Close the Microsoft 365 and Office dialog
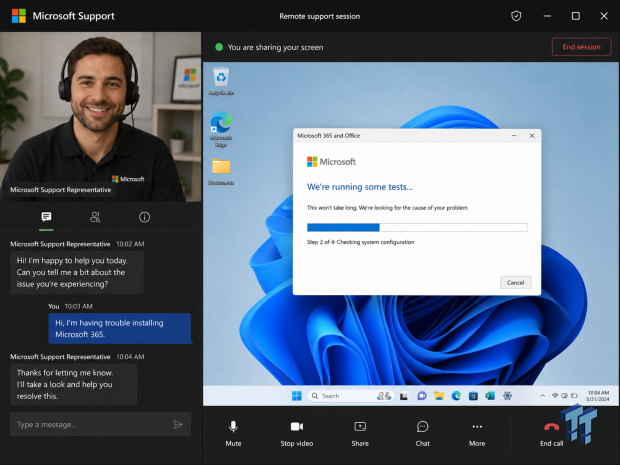The image size is (620, 465). [x=532, y=136]
